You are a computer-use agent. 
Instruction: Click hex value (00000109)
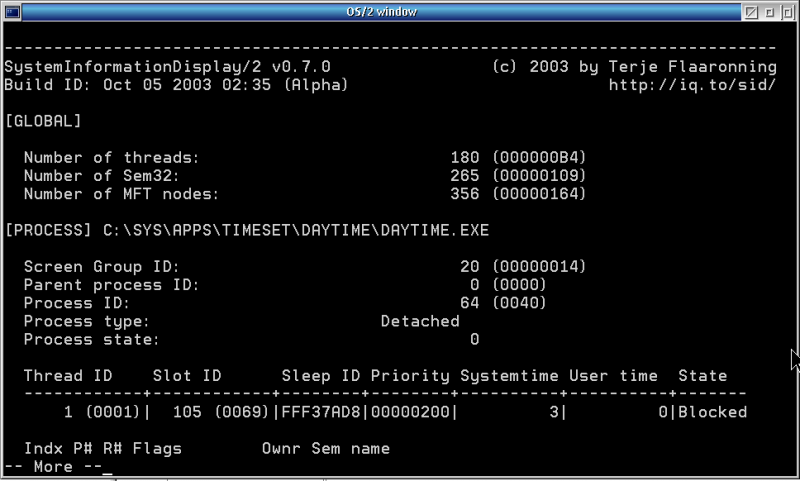[539, 175]
